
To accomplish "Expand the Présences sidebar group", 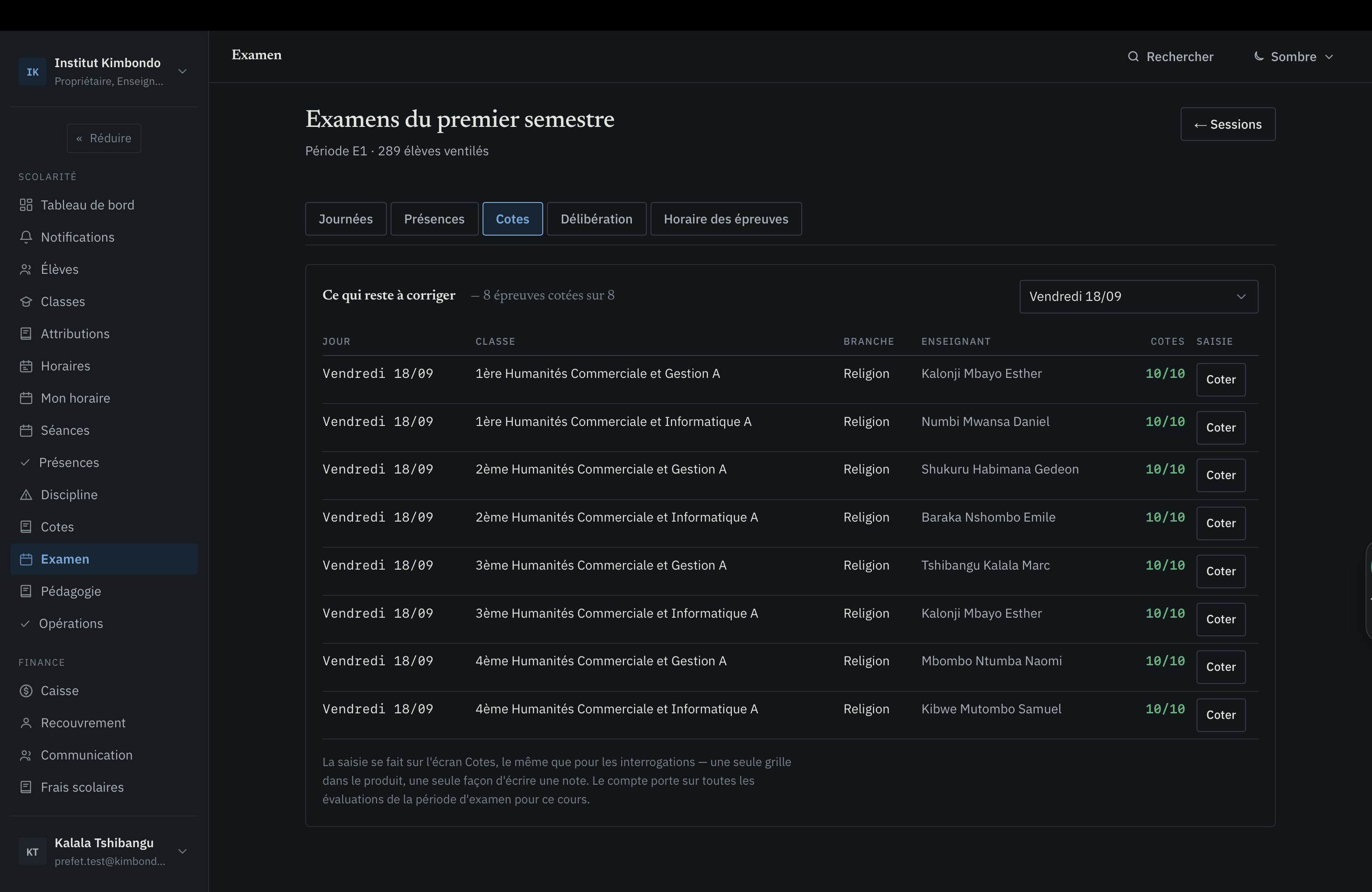I will 104,463.
